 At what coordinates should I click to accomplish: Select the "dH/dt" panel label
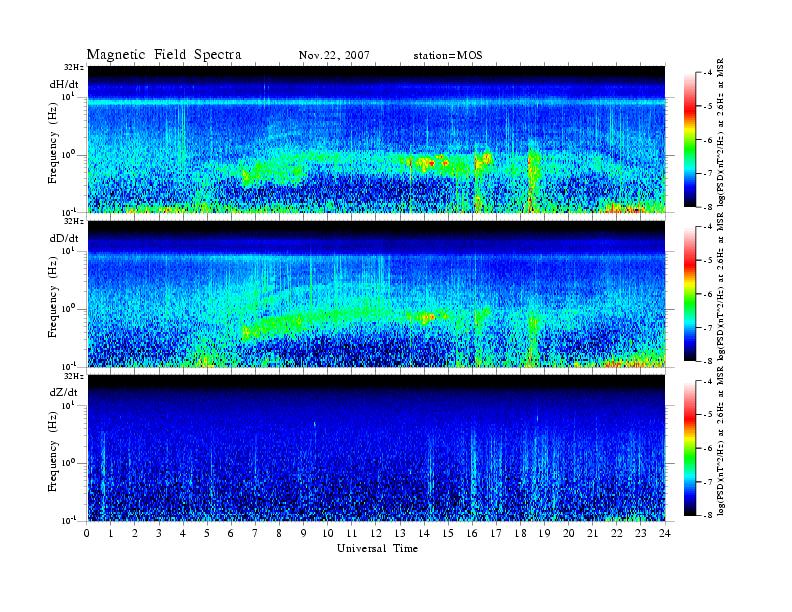coord(64,84)
